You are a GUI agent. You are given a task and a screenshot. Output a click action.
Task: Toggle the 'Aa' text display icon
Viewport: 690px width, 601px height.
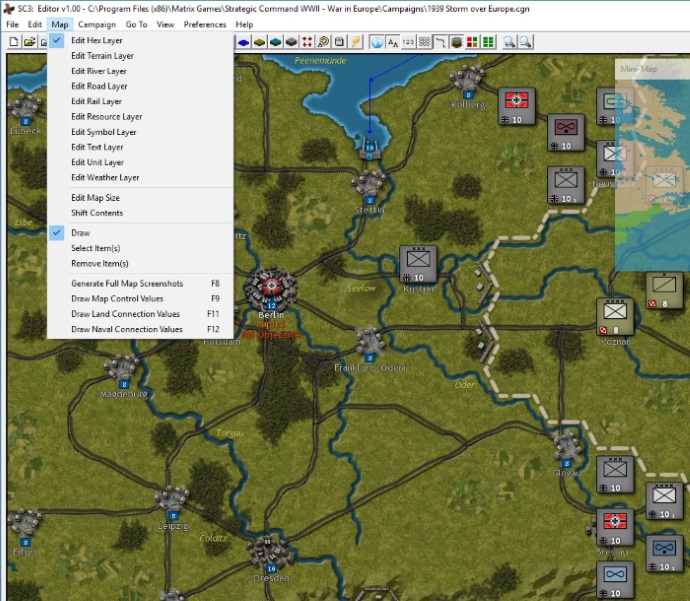(393, 42)
